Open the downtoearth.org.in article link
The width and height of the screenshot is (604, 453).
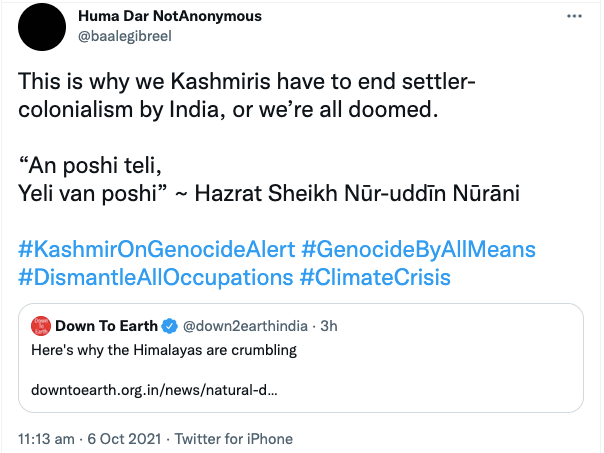[155, 389]
